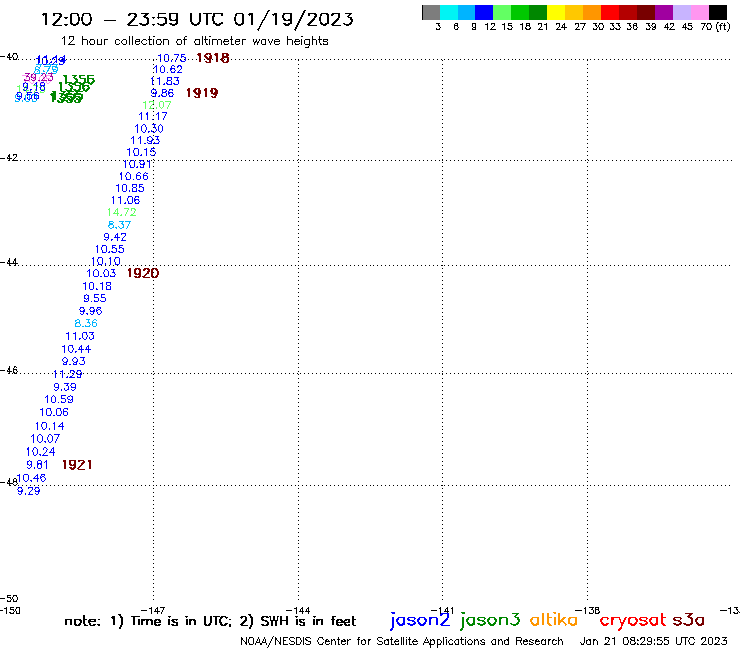
Task: Click the cyan swatch in the legend bar
Action: point(449,12)
